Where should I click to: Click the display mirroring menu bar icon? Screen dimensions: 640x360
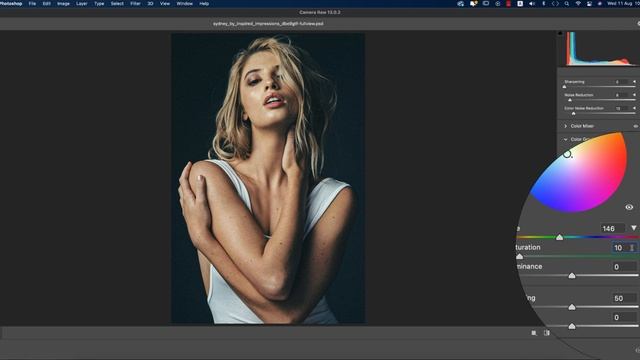point(486,4)
